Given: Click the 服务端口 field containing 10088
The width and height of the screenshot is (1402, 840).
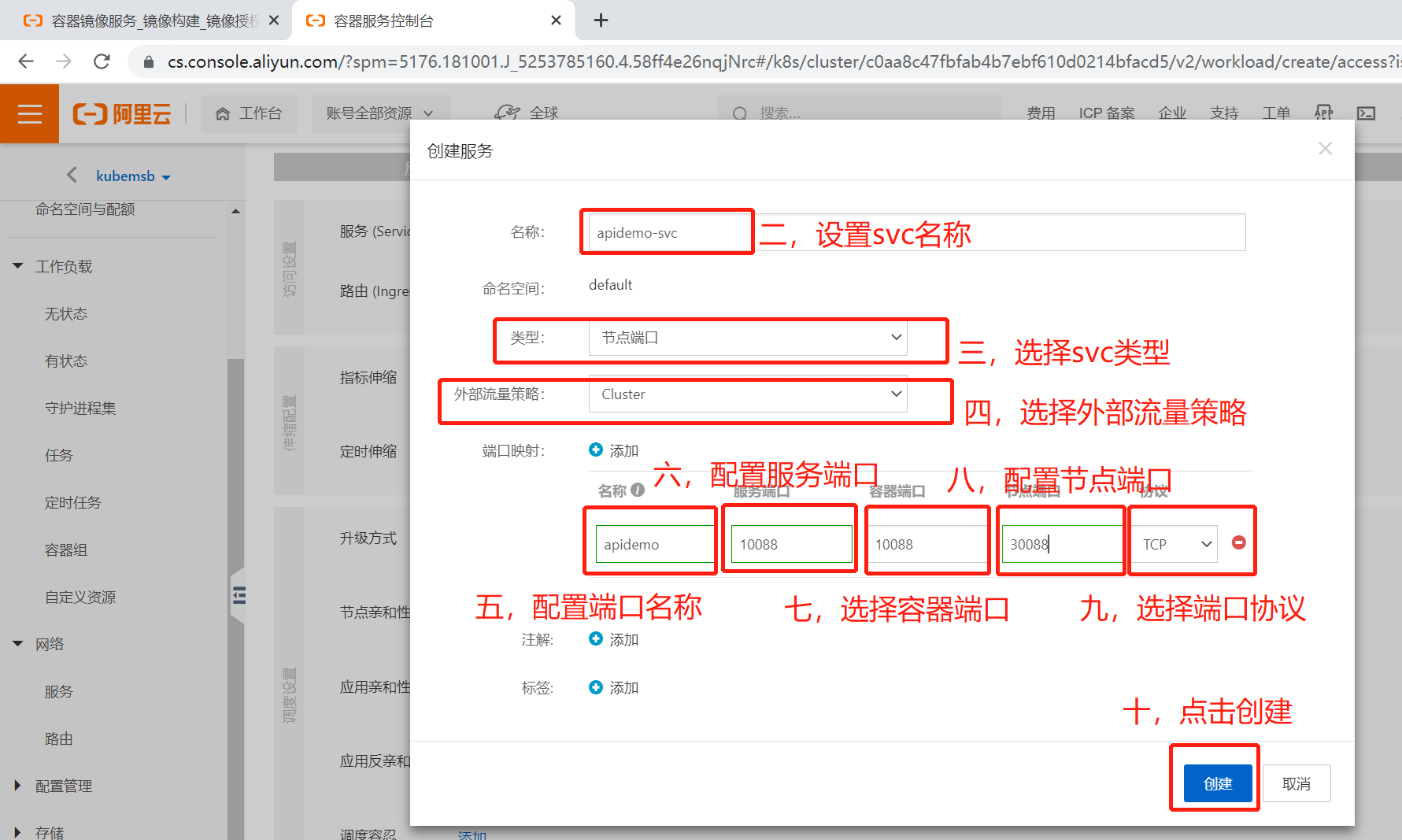Looking at the screenshot, I should [792, 544].
